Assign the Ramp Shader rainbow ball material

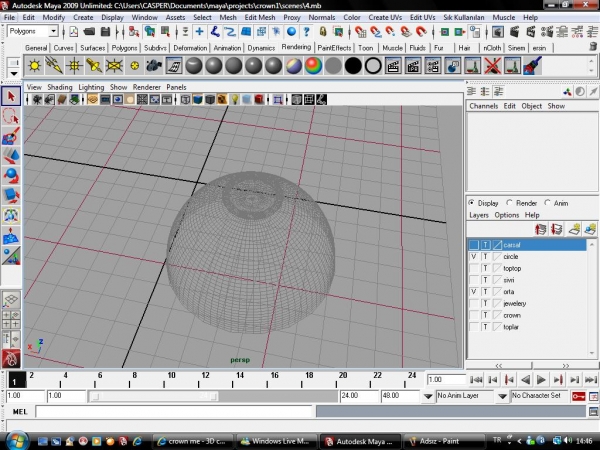tap(313, 66)
